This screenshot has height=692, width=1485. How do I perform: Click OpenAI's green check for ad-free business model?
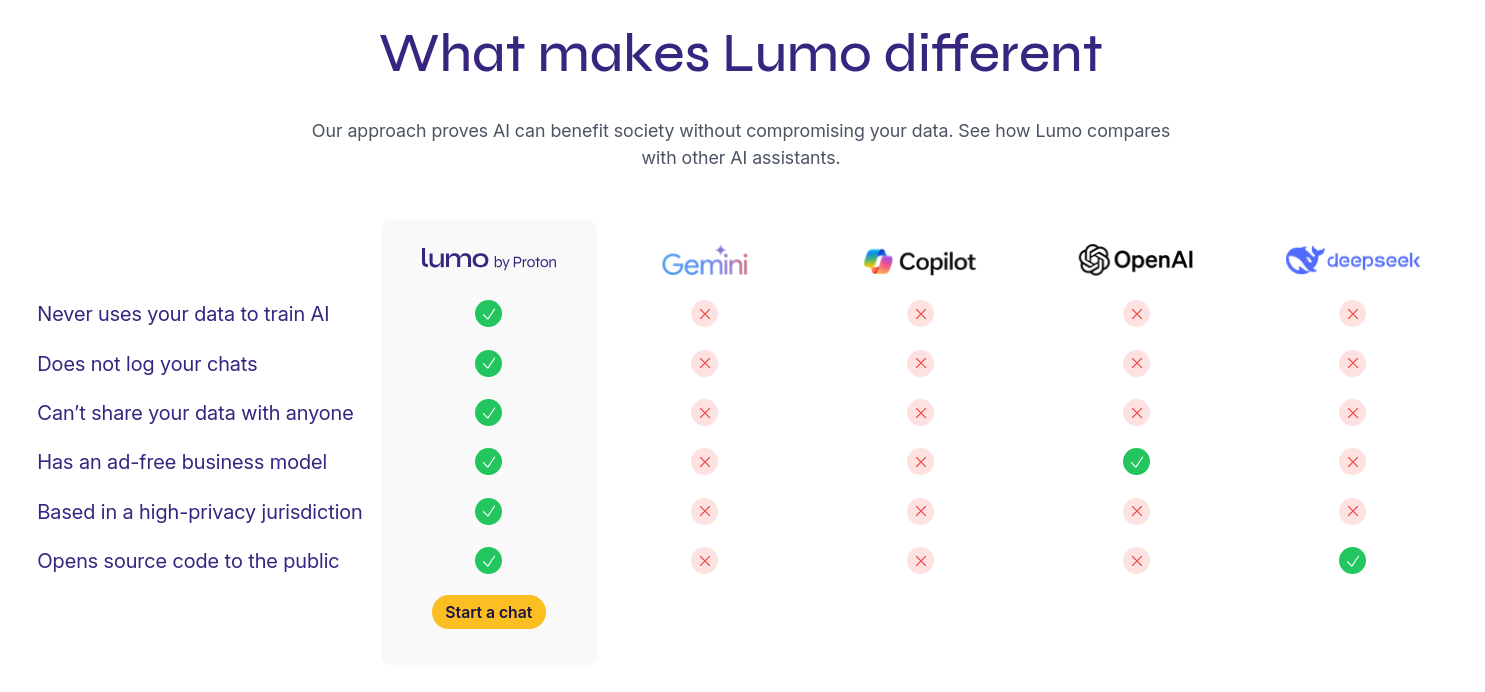(1136, 462)
